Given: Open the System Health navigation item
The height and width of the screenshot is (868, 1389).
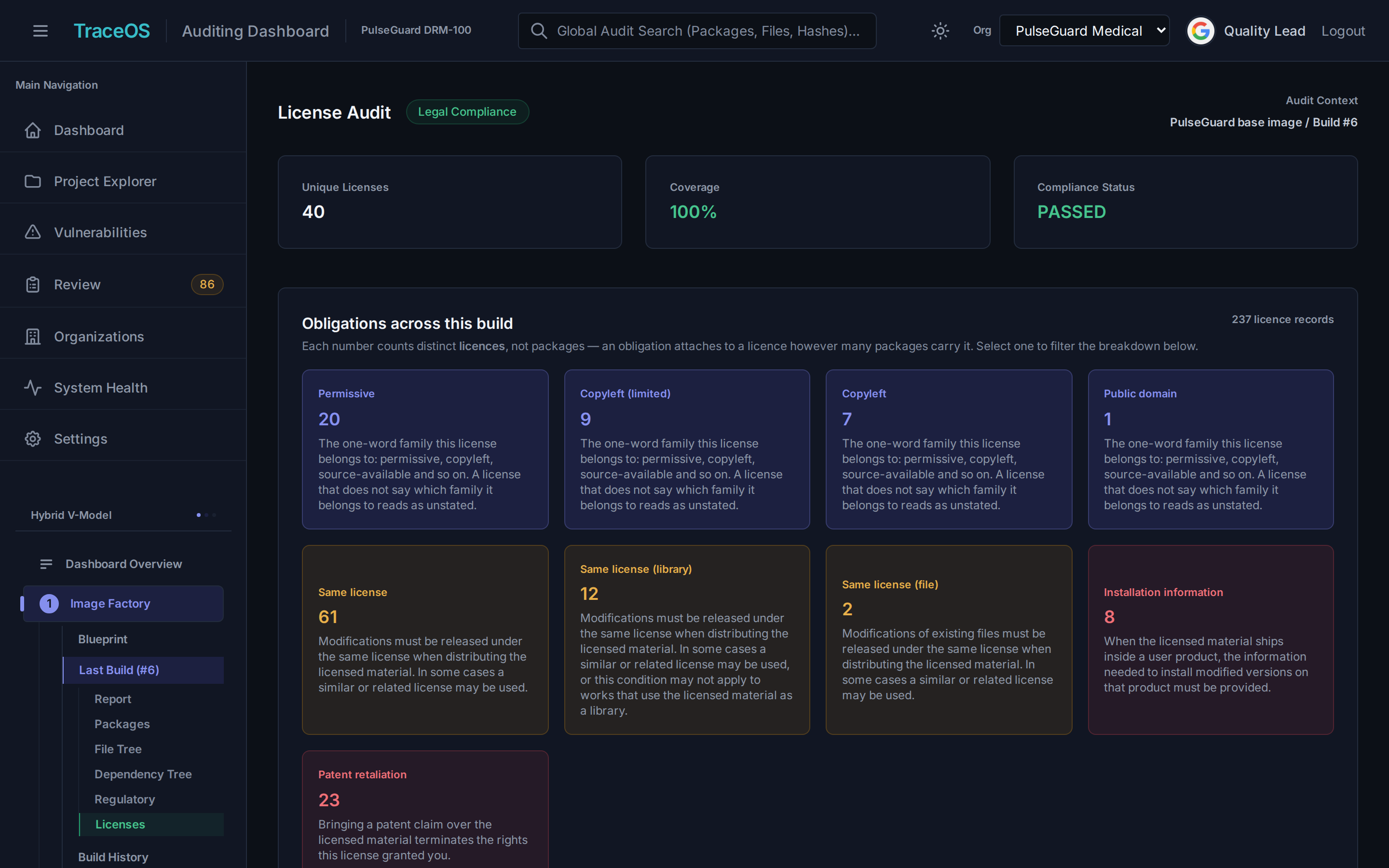Looking at the screenshot, I should coord(123,388).
